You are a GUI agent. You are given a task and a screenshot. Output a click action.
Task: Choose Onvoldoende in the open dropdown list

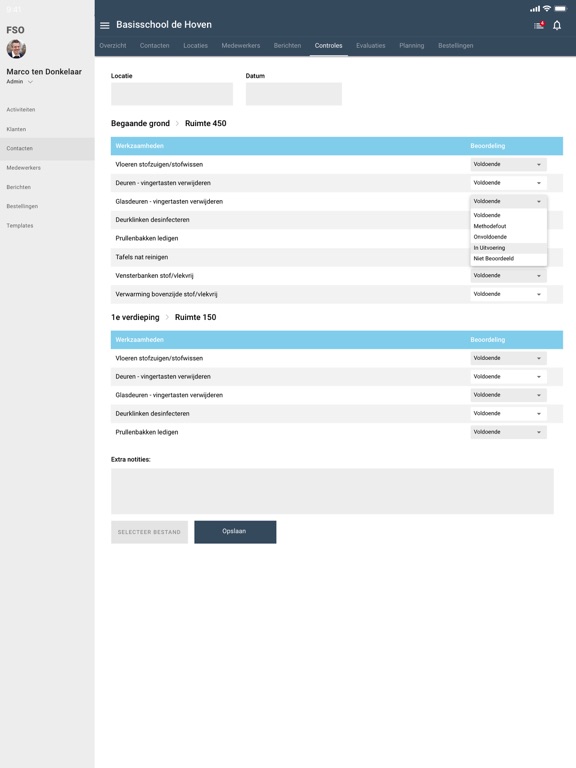(x=508, y=237)
